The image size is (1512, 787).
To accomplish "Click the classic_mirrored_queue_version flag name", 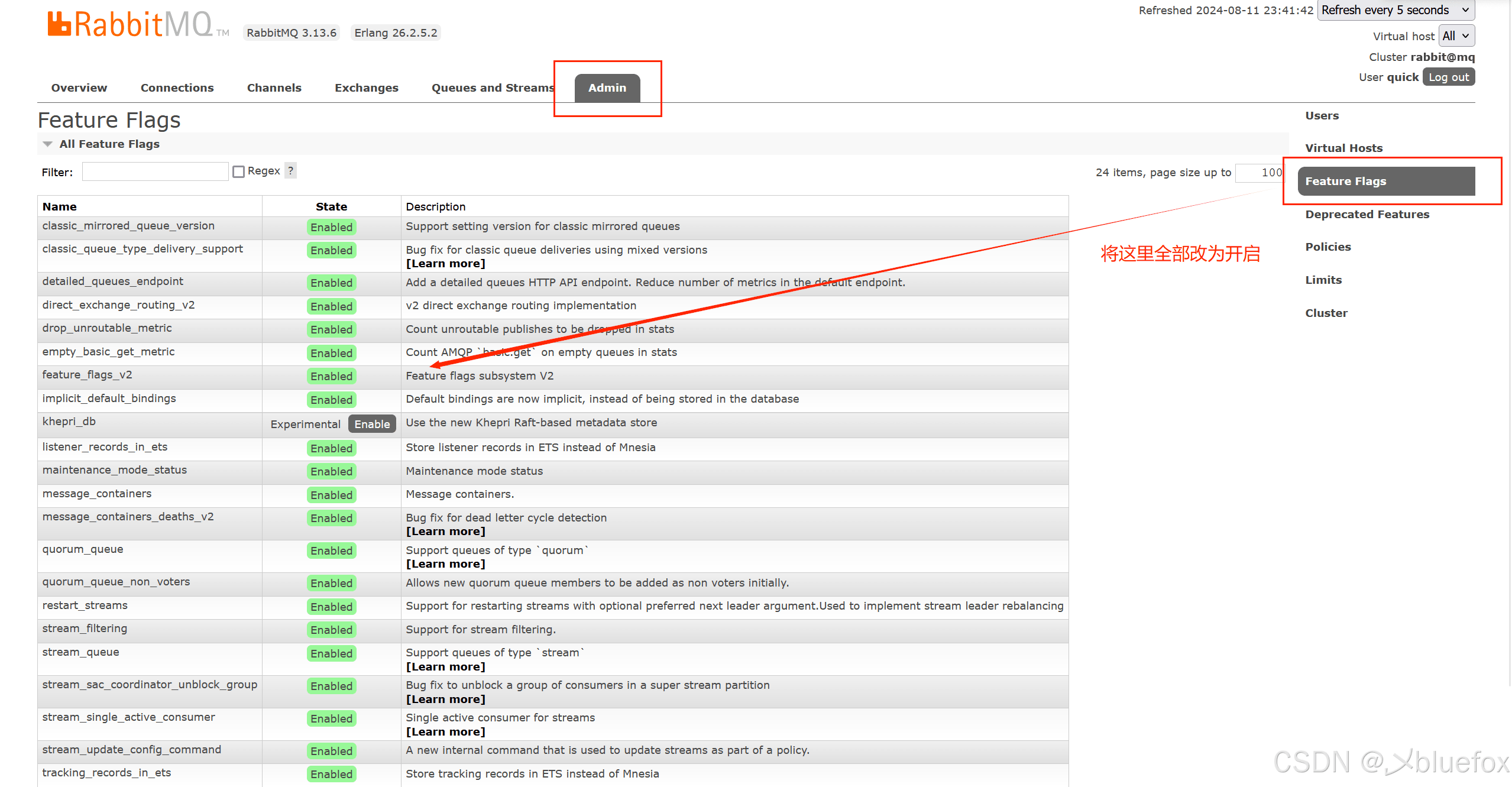I will pyautogui.click(x=128, y=226).
